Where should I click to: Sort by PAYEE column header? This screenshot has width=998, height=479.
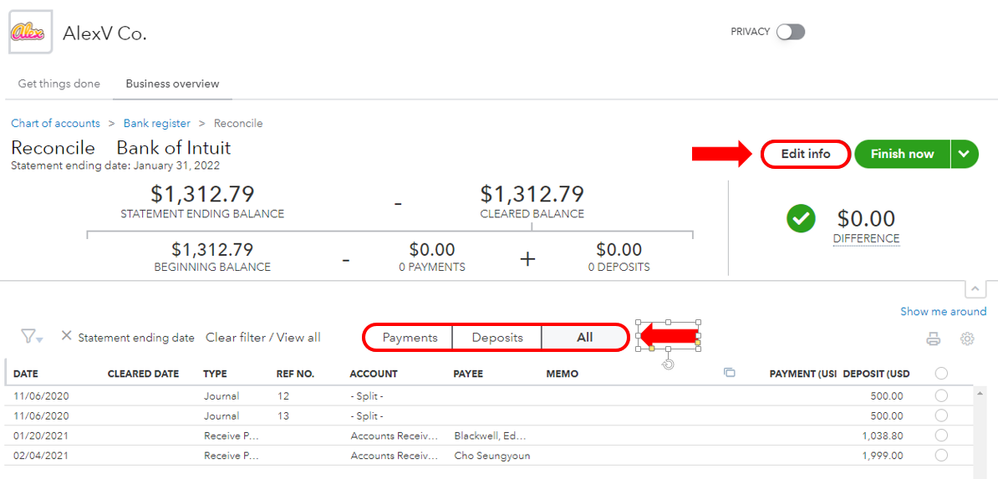click(468, 374)
